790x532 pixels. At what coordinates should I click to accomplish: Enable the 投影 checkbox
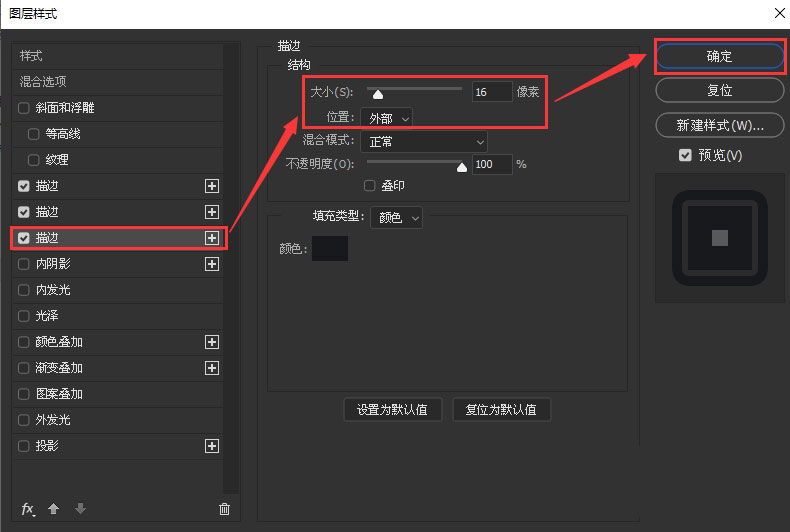pos(24,446)
